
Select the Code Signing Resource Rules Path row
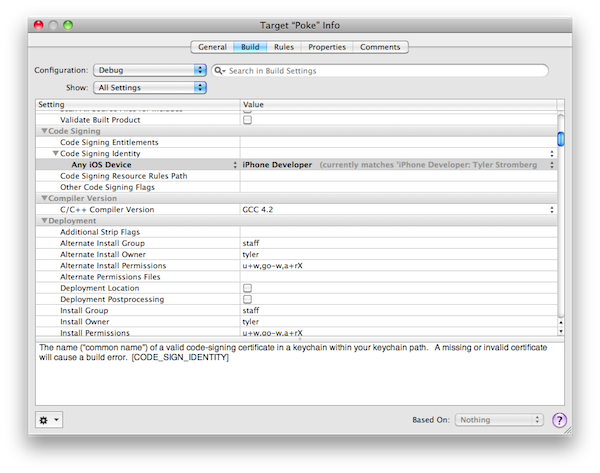[297, 176]
